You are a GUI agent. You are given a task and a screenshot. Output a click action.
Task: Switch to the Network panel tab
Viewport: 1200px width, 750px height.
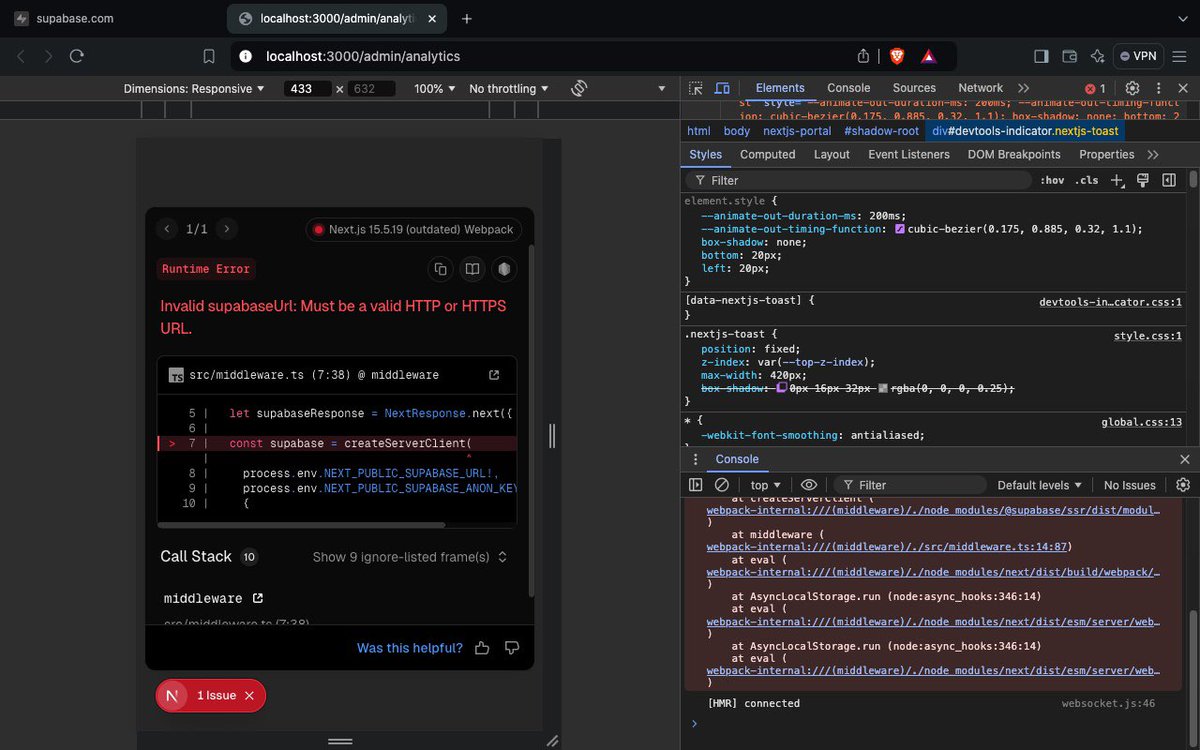(x=980, y=88)
